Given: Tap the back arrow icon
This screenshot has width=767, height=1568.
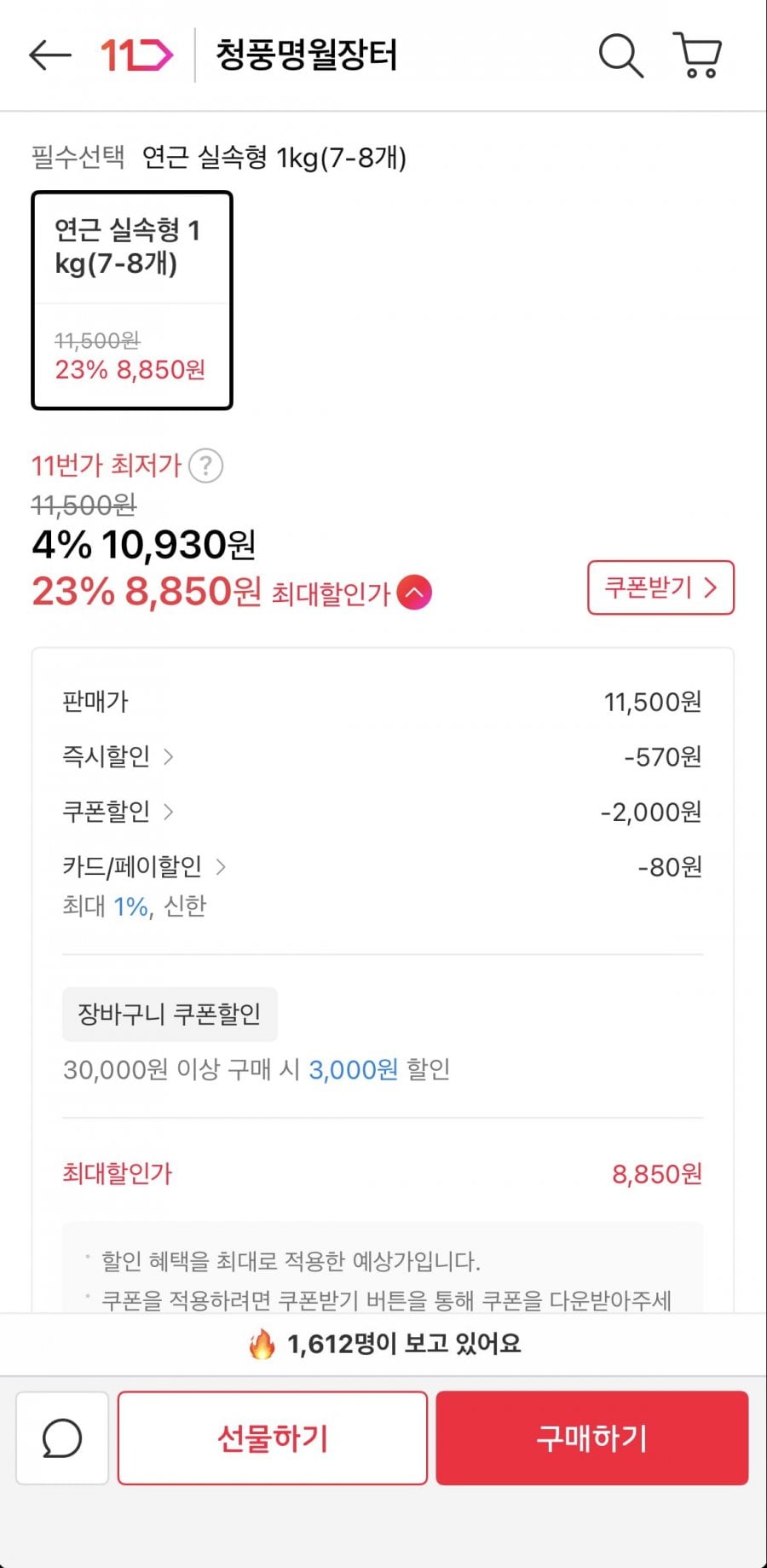Looking at the screenshot, I should (49, 55).
